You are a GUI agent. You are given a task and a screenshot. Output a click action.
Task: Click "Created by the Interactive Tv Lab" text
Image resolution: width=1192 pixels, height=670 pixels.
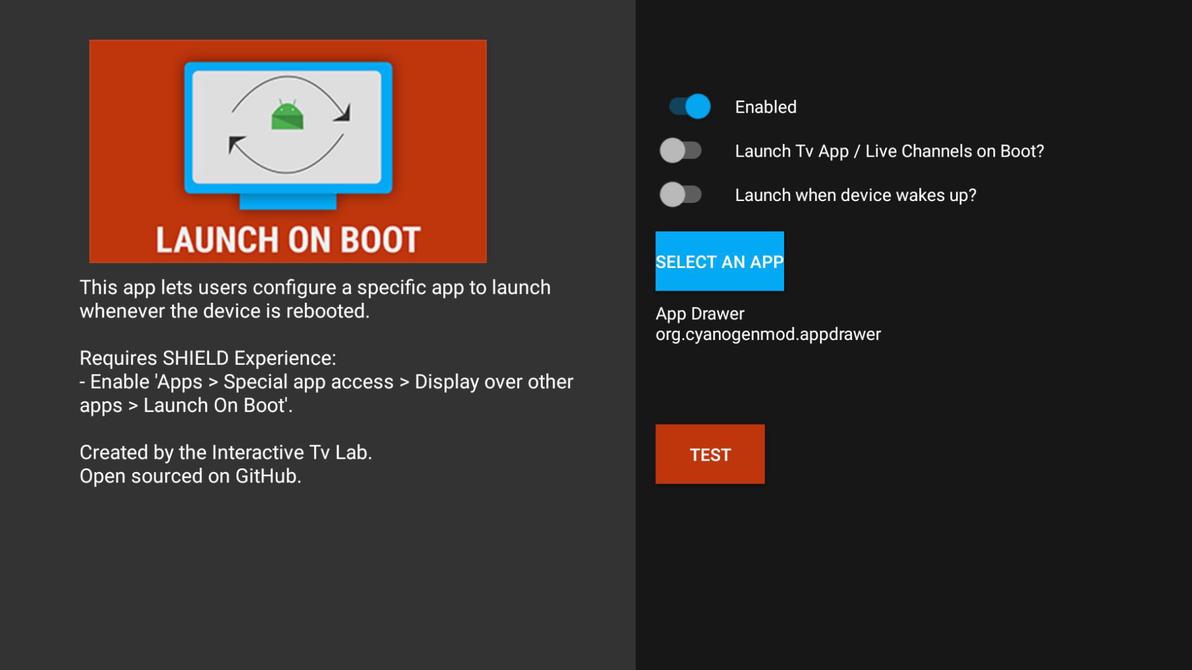tap(225, 451)
